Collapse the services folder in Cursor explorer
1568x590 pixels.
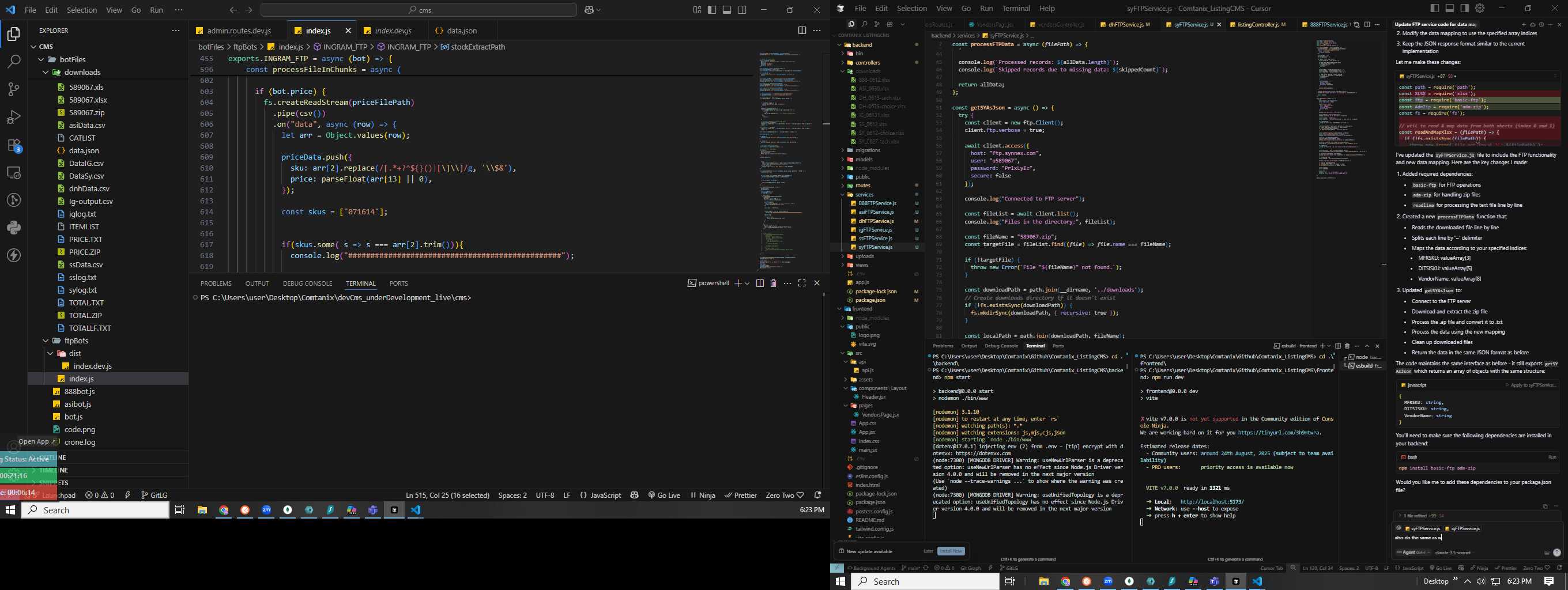coord(842,195)
